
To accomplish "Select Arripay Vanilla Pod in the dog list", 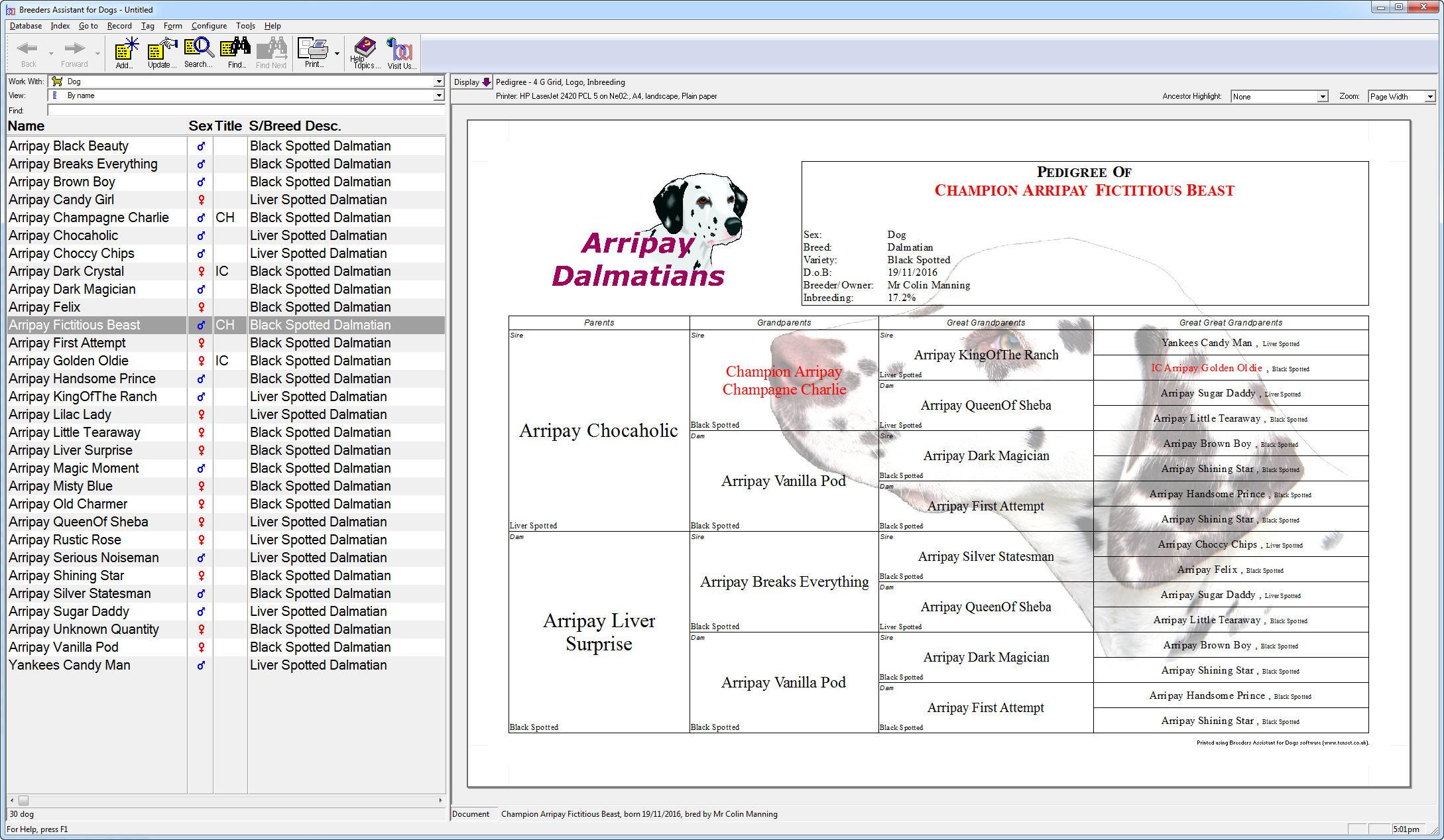I will [63, 646].
